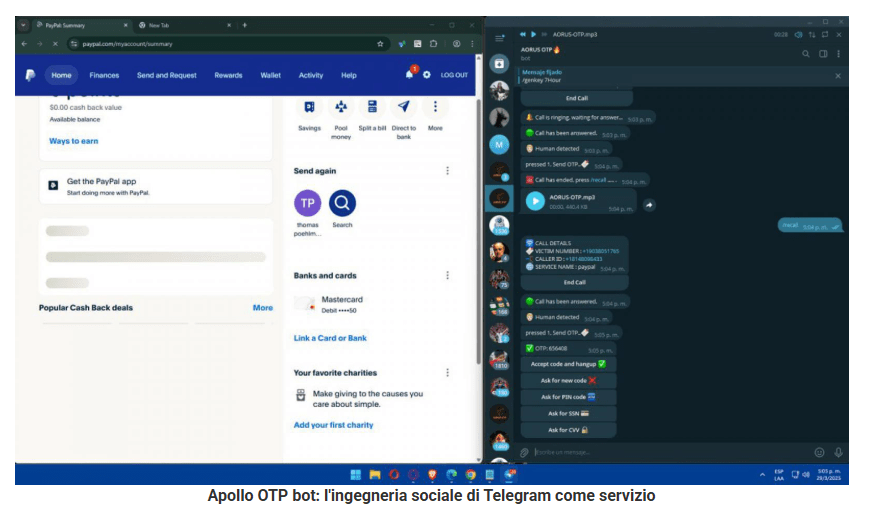Toggle repeat in the audio player

pos(825,34)
